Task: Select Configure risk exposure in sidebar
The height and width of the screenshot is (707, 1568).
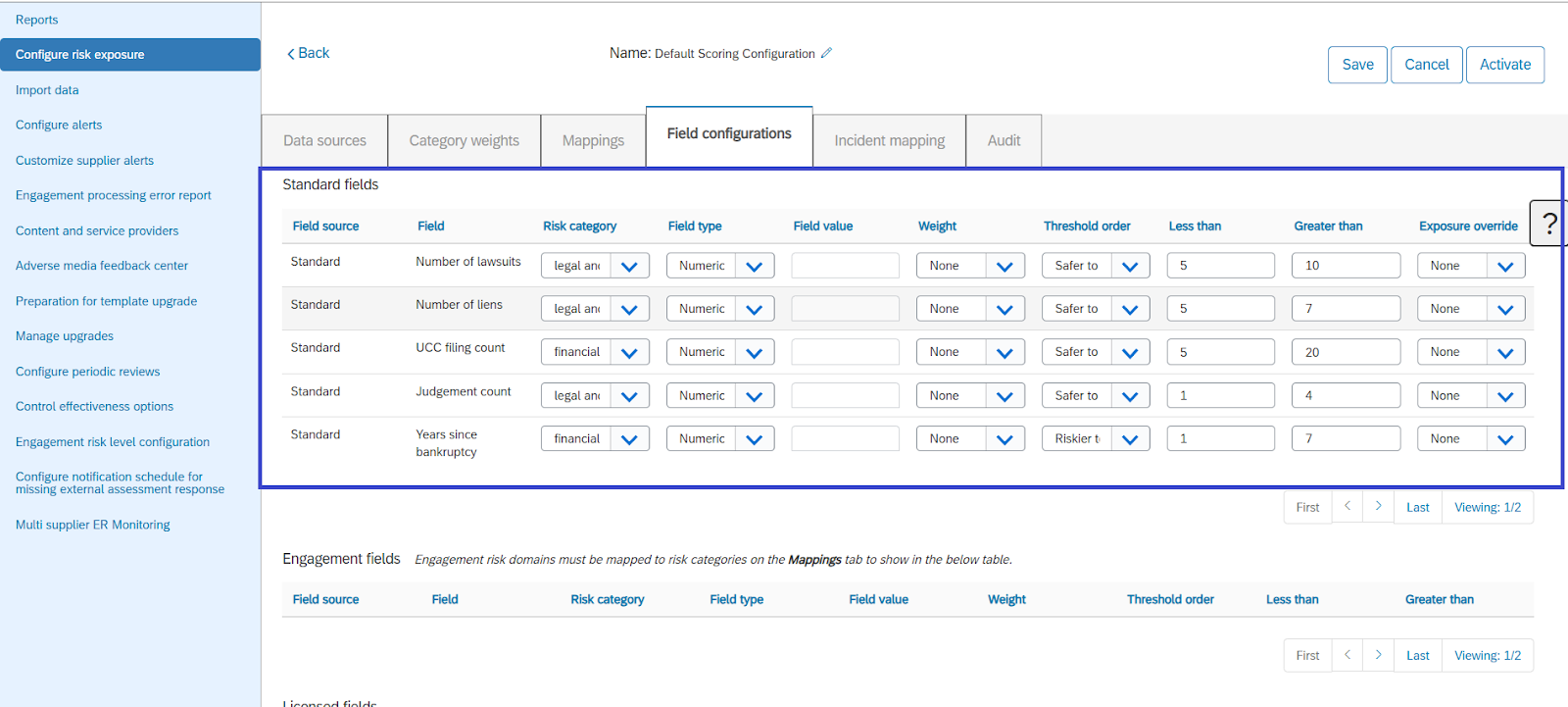Action: [x=130, y=55]
